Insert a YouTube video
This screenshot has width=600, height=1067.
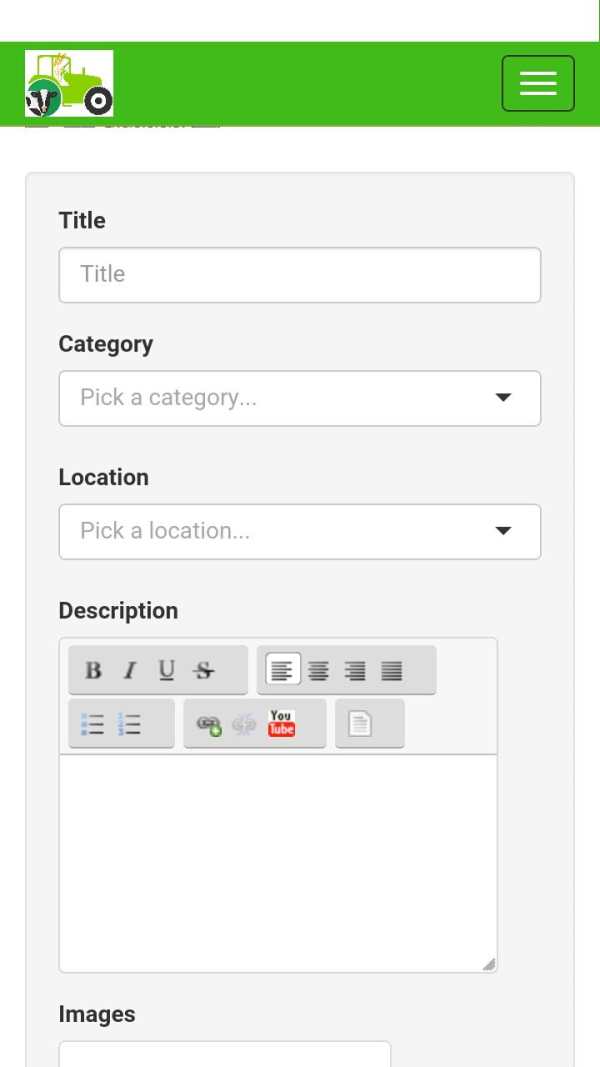tap(282, 724)
